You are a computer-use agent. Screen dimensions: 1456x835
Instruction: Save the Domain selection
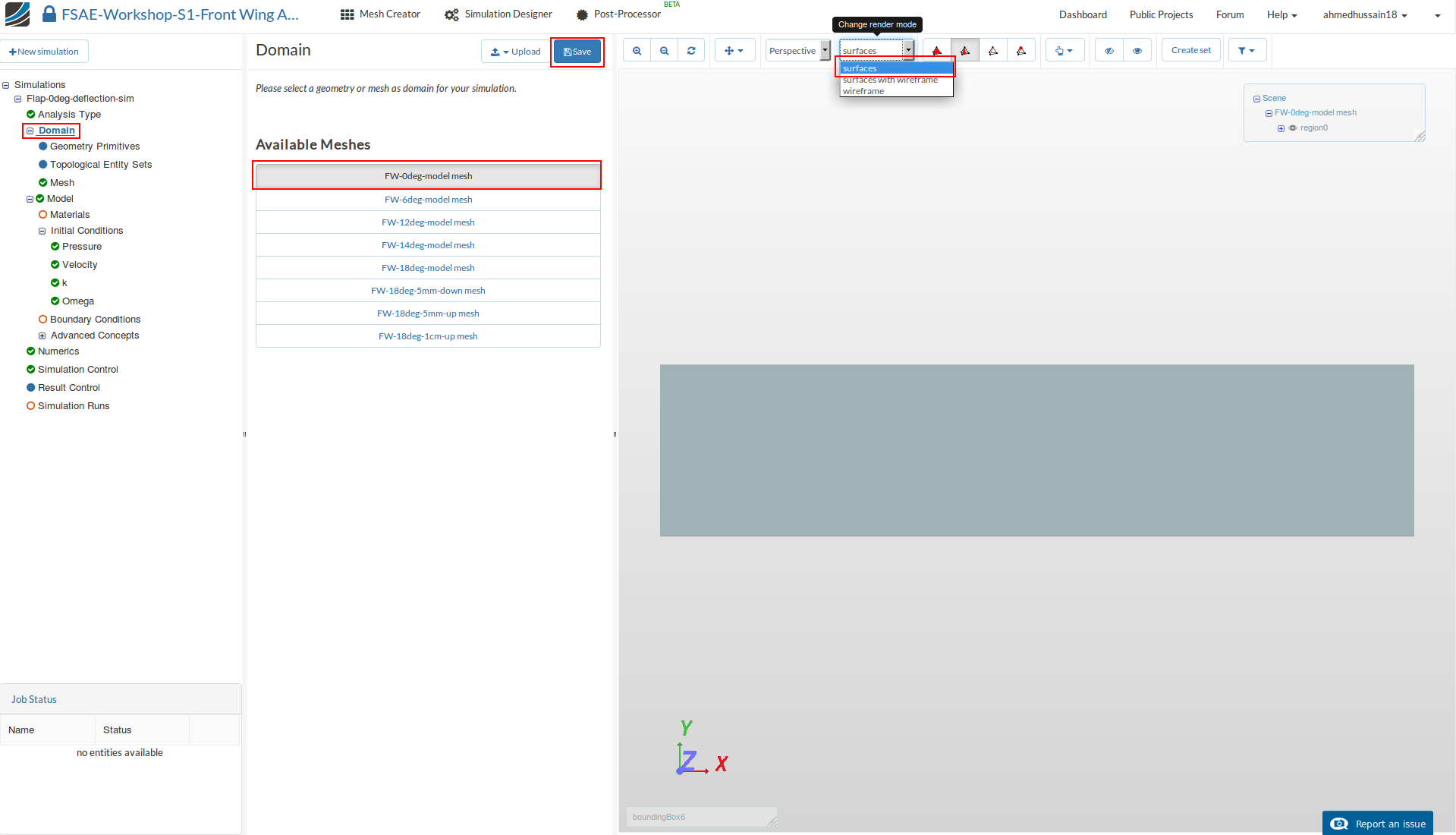click(577, 52)
